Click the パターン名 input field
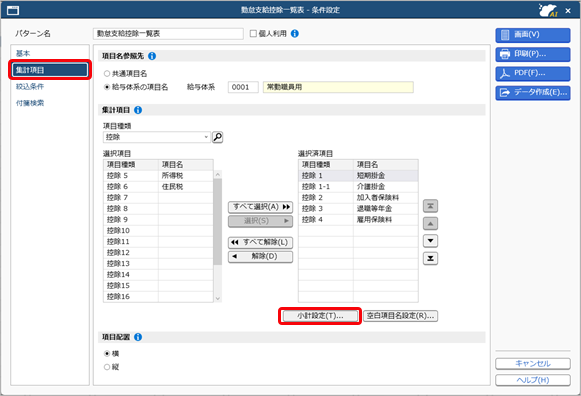581x396 pixels. 168,34
